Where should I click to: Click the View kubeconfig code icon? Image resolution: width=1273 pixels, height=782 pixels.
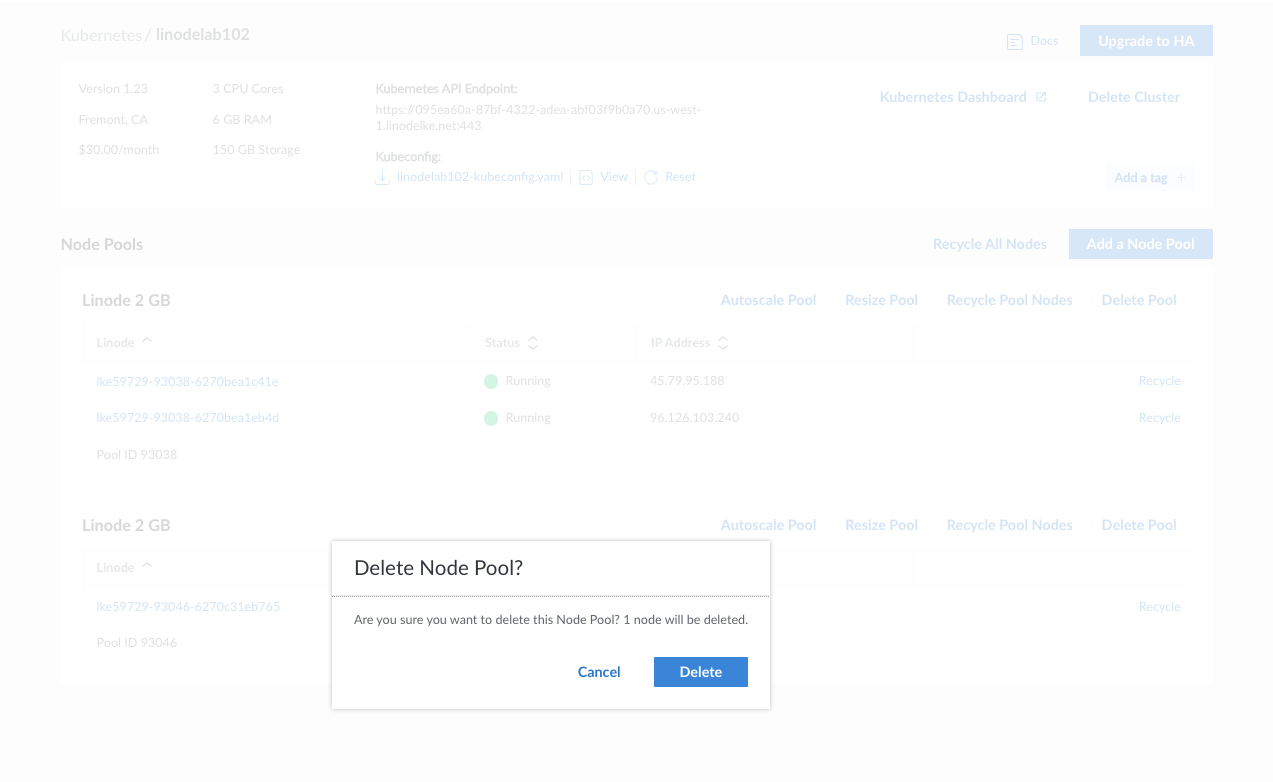tap(586, 178)
